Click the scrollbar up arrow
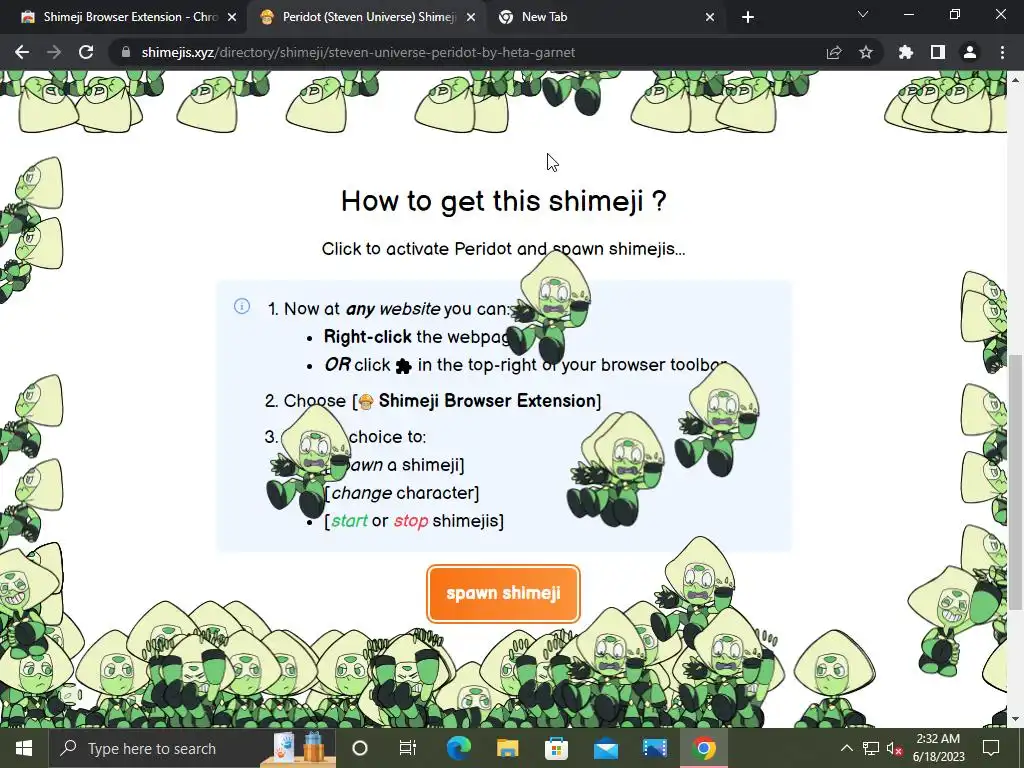1024x768 pixels. tap(1016, 80)
